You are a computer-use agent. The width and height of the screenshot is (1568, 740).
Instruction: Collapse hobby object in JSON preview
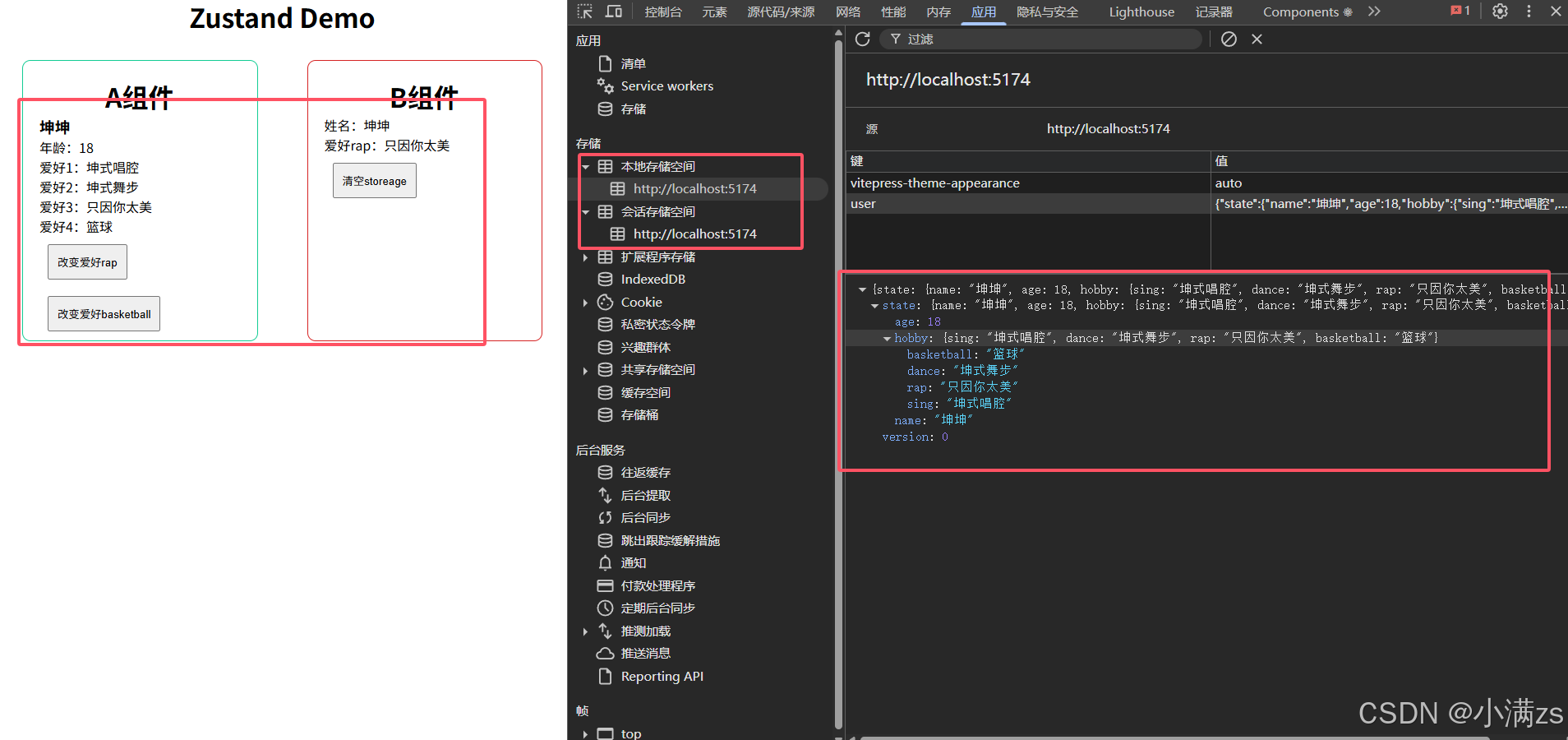click(x=887, y=338)
